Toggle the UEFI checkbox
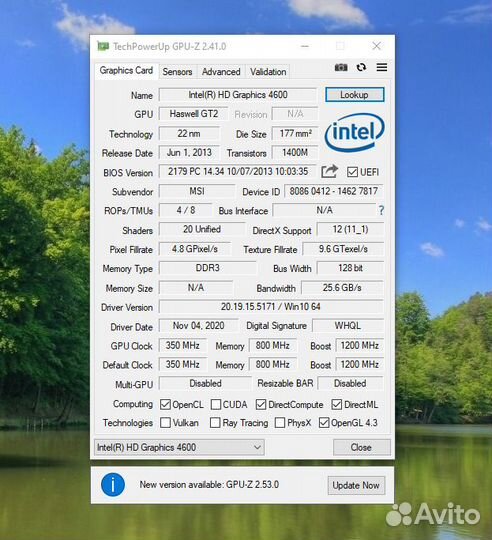Viewport: 492px width, 540px height. coord(352,172)
